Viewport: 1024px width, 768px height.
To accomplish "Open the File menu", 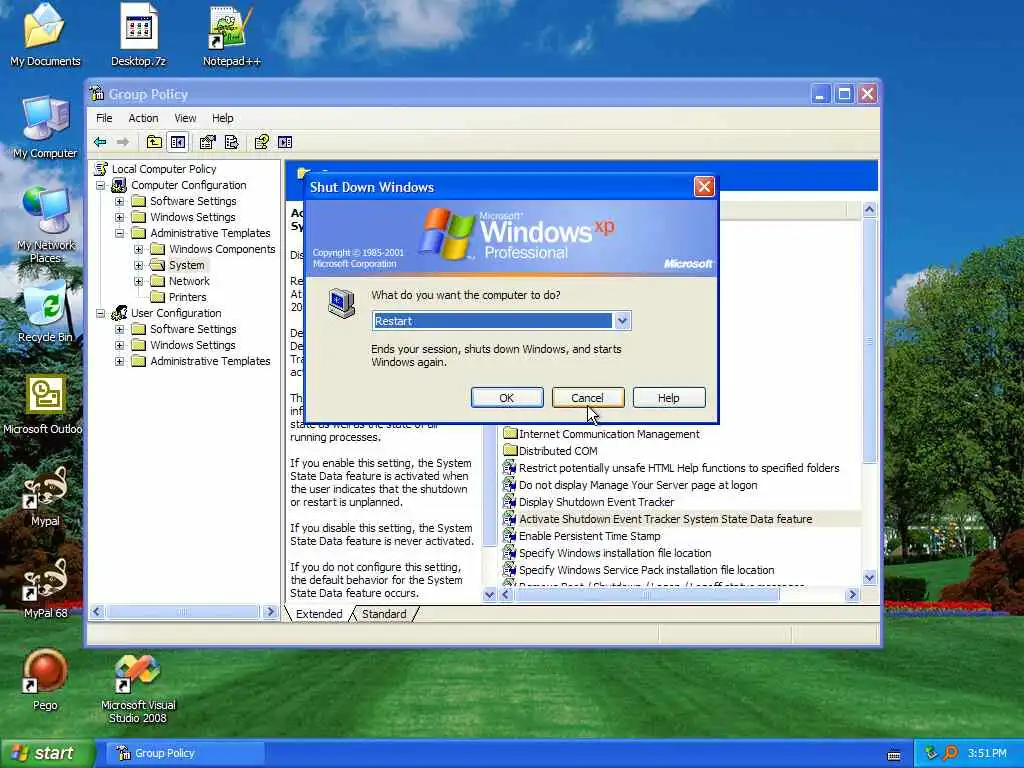I will [x=104, y=118].
